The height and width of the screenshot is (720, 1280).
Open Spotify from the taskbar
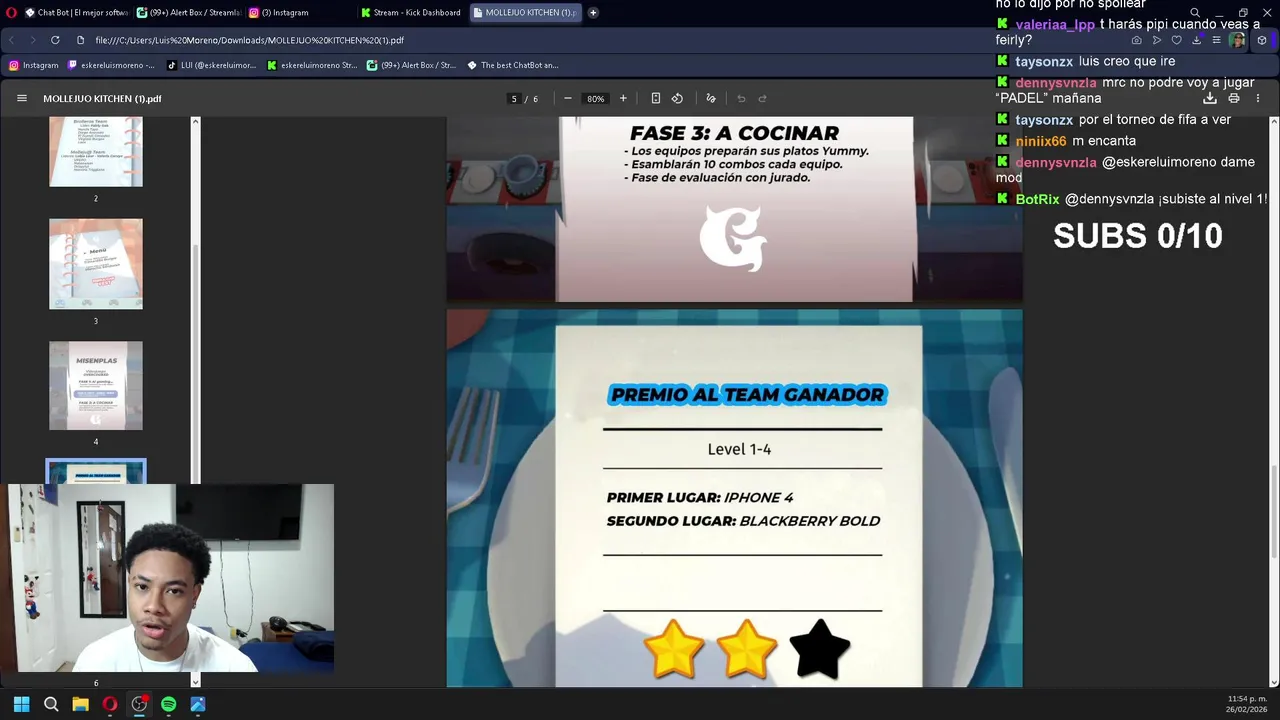168,704
